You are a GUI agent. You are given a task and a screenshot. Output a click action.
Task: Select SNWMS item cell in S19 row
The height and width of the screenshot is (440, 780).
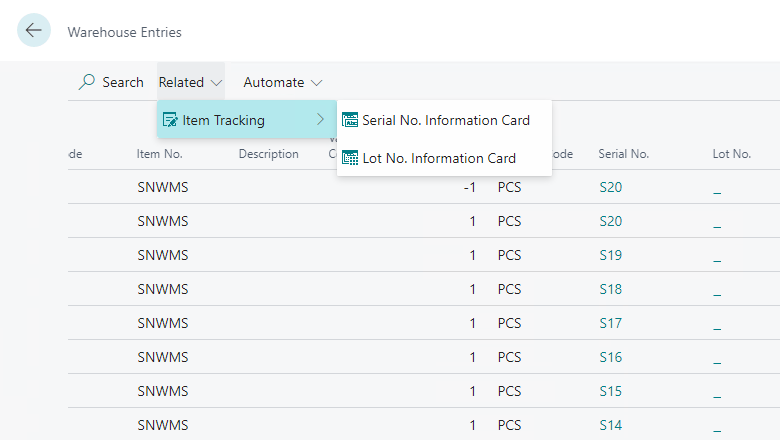pyautogui.click(x=163, y=256)
